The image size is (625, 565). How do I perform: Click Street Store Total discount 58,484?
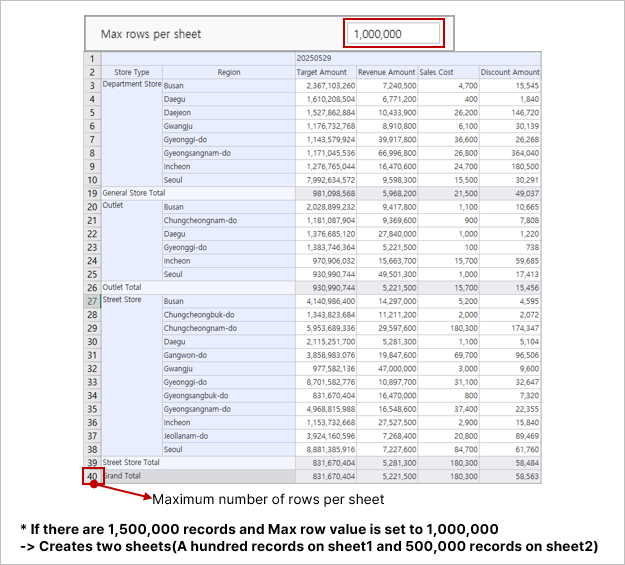[x=510, y=463]
